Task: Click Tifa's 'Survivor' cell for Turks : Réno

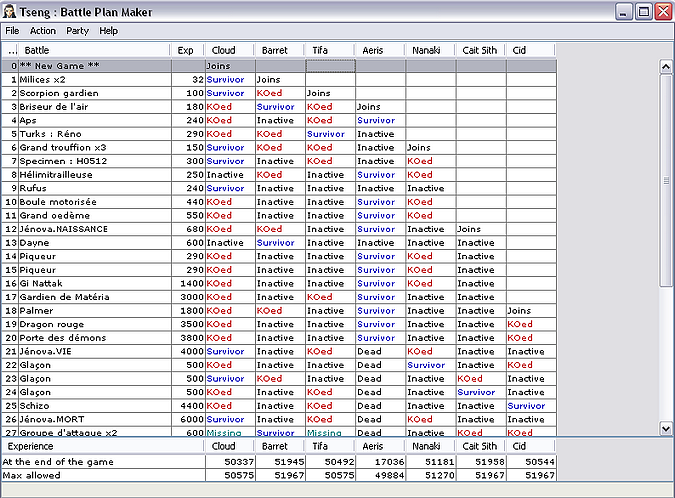Action: 331,134
